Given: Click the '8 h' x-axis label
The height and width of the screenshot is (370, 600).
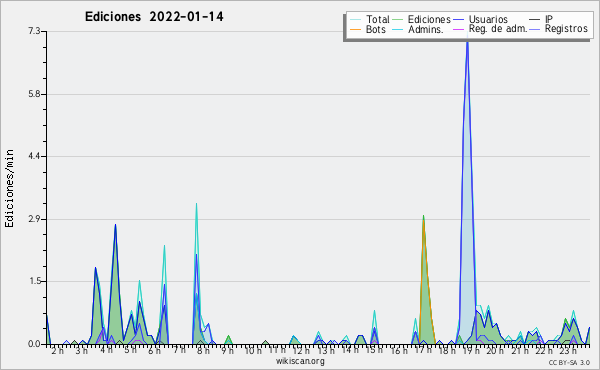Looking at the screenshot, I should pyautogui.click(x=203, y=350).
